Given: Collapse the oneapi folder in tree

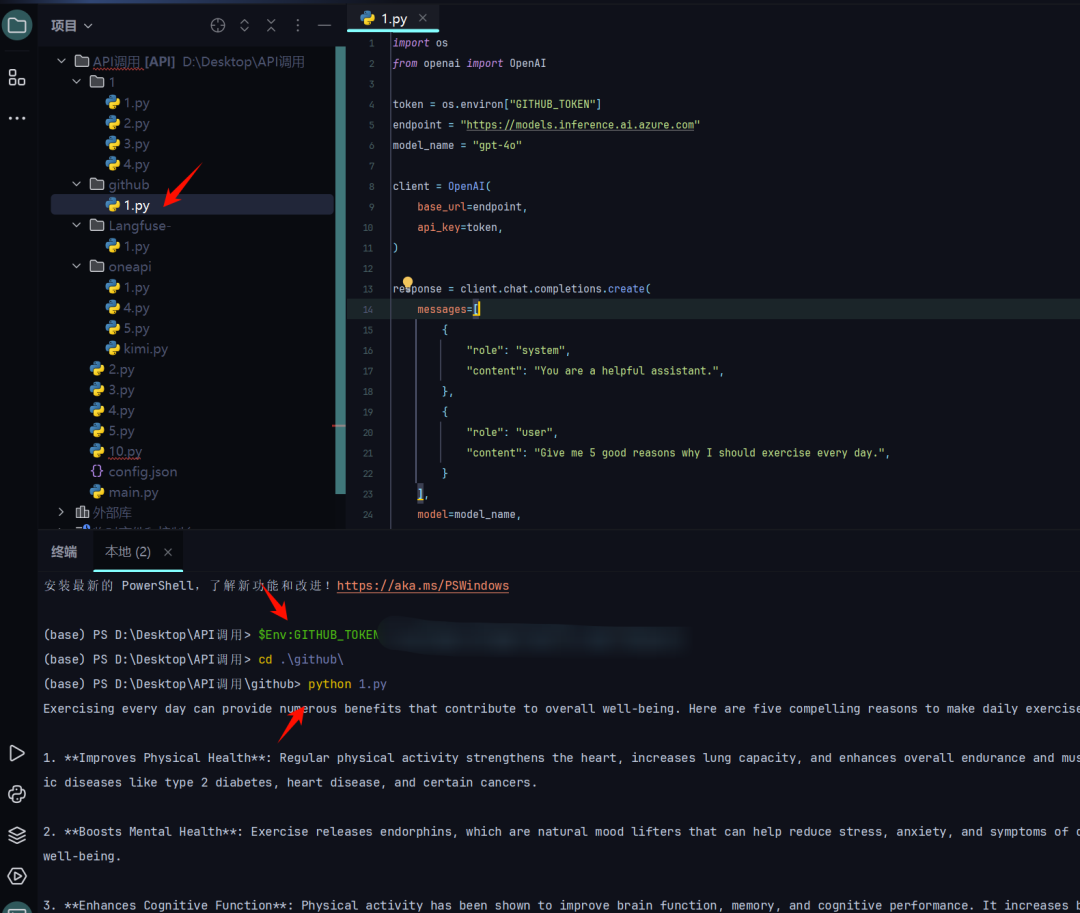Looking at the screenshot, I should tap(78, 267).
